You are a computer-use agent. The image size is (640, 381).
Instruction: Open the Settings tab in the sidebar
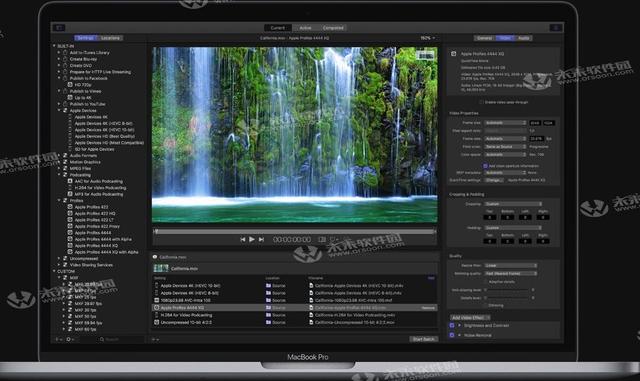86,38
